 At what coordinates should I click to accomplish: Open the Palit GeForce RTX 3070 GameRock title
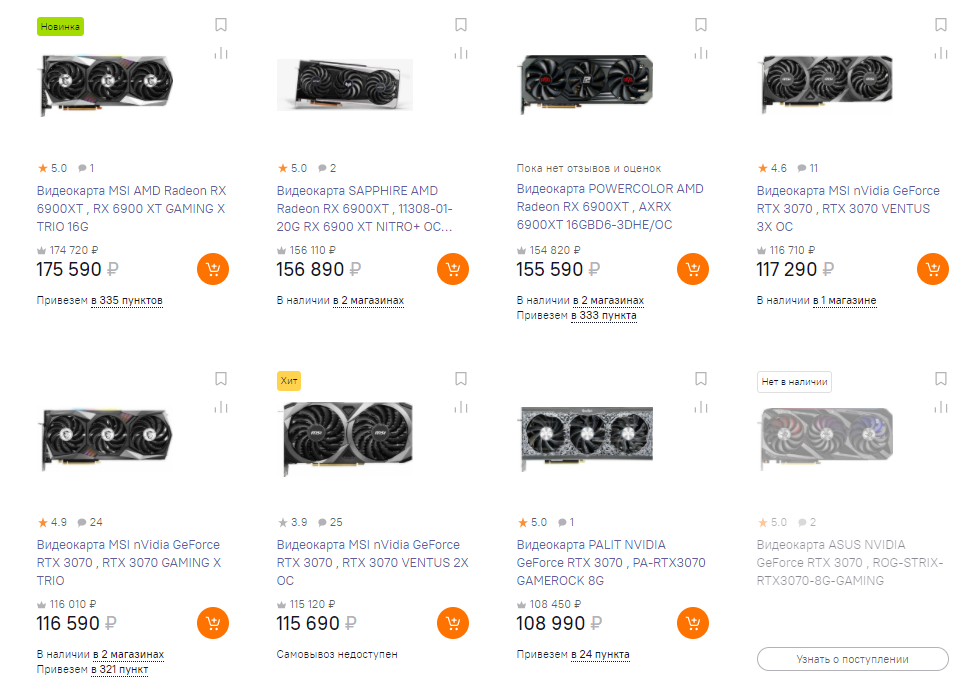pyautogui.click(x=610, y=562)
